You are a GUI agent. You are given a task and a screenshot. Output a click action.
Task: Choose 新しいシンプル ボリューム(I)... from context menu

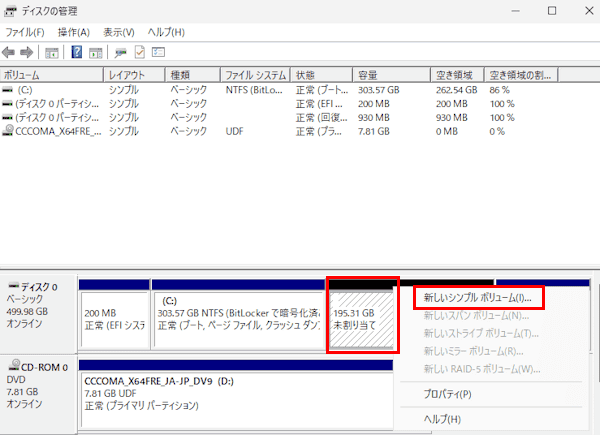click(478, 298)
